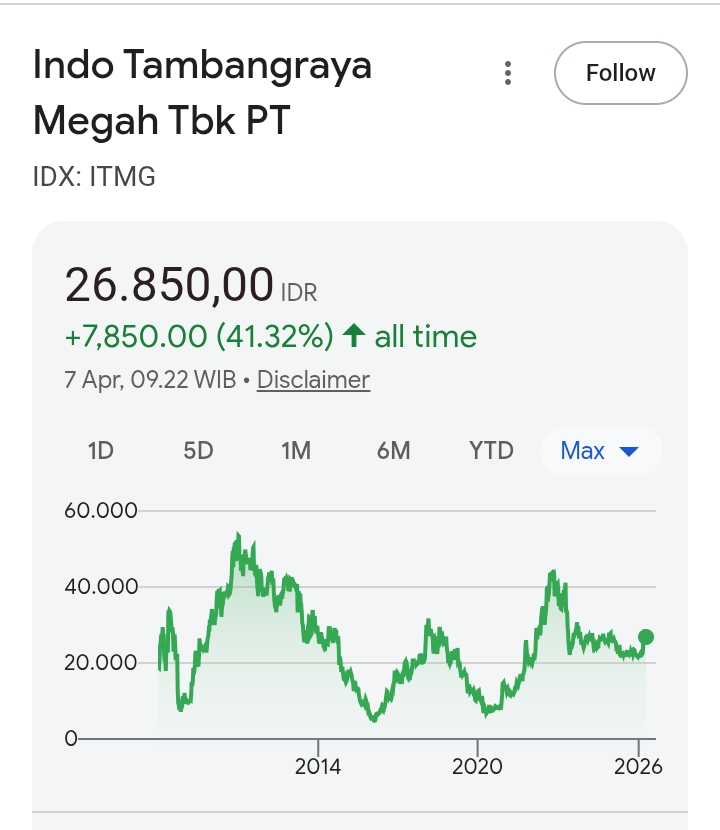Show the 1M chart range

[296, 451]
